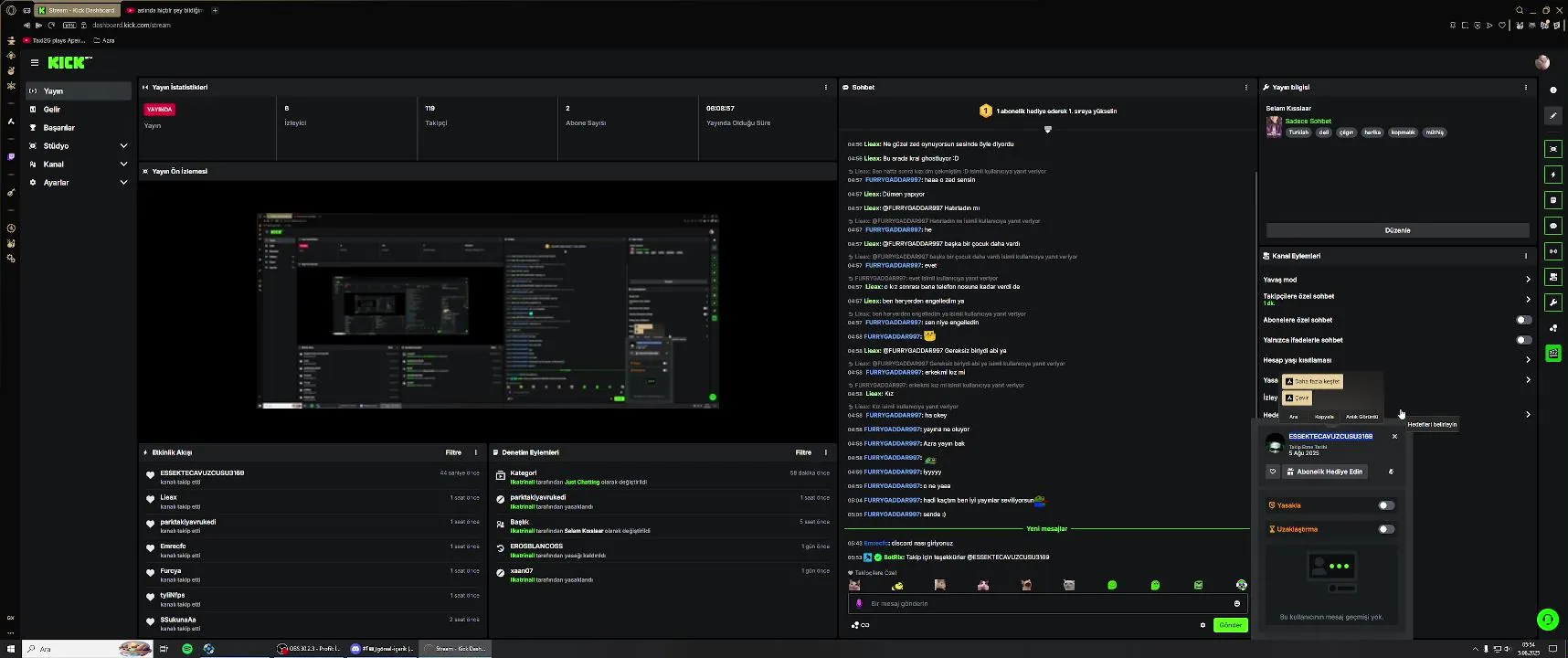The width and height of the screenshot is (1568, 658).
Task: Open the profile avatar at top right
Action: (1542, 63)
